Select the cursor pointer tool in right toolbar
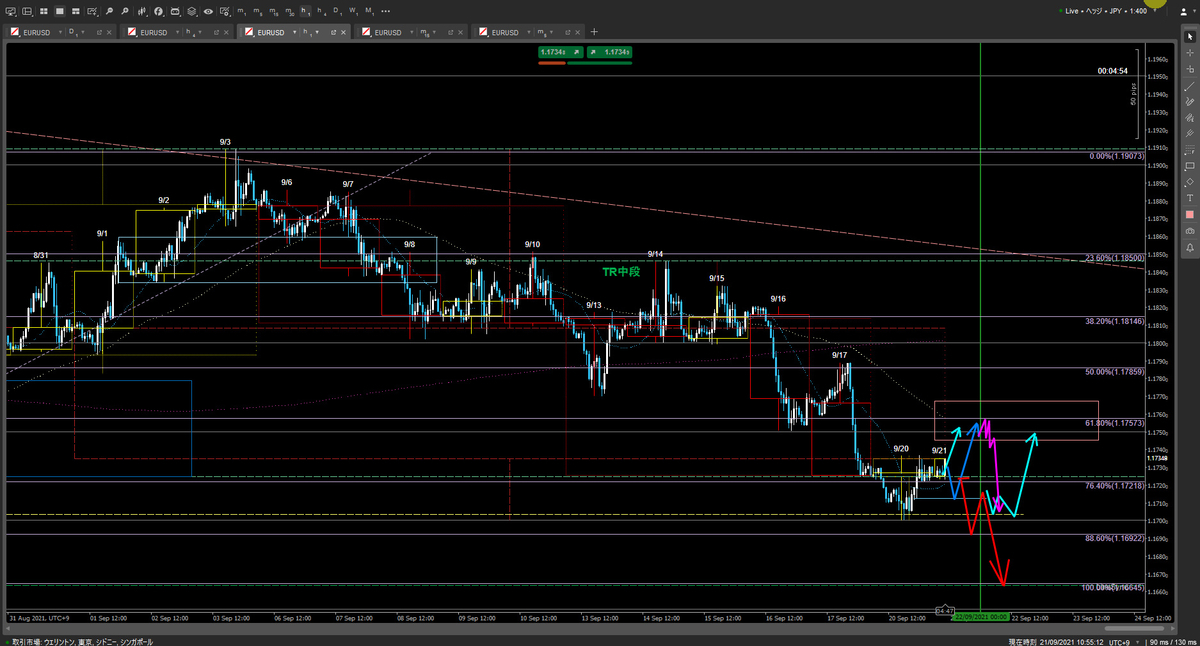The image size is (1200, 646). [x=1189, y=36]
